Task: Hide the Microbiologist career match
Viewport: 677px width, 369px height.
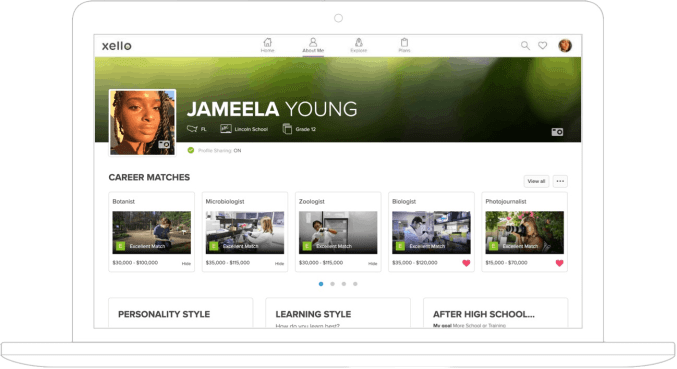Action: [279, 263]
